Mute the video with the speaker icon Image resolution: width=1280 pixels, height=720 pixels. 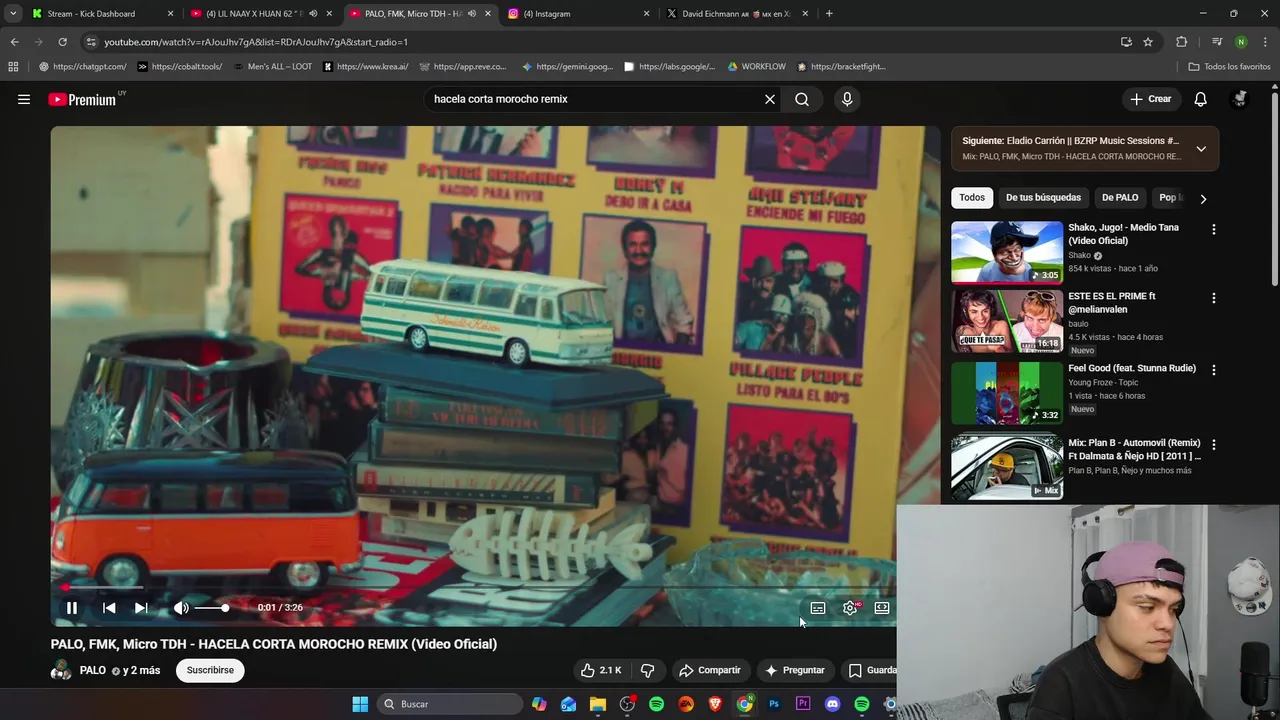[x=181, y=608]
